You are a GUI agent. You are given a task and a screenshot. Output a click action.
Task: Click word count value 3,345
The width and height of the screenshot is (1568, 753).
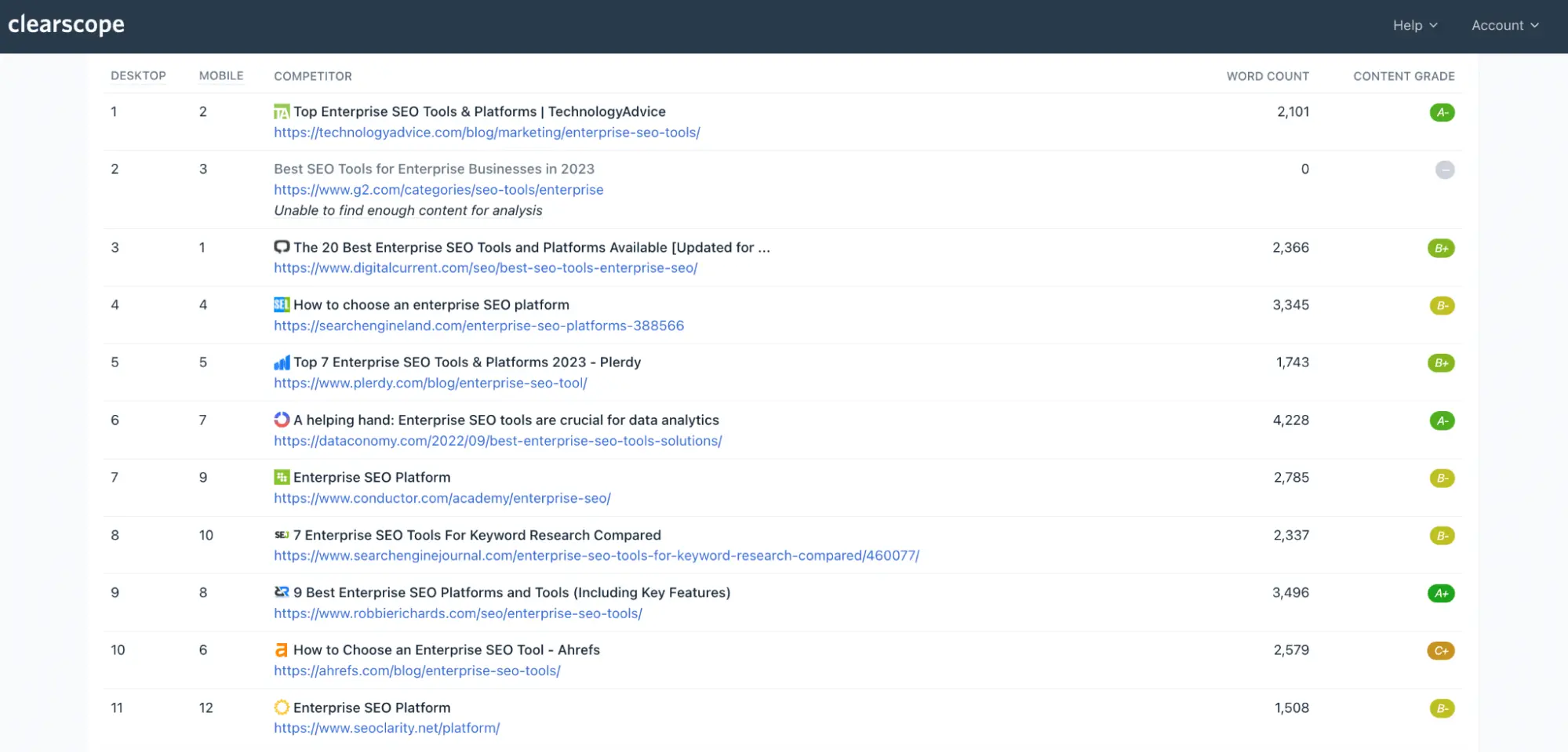(1291, 304)
